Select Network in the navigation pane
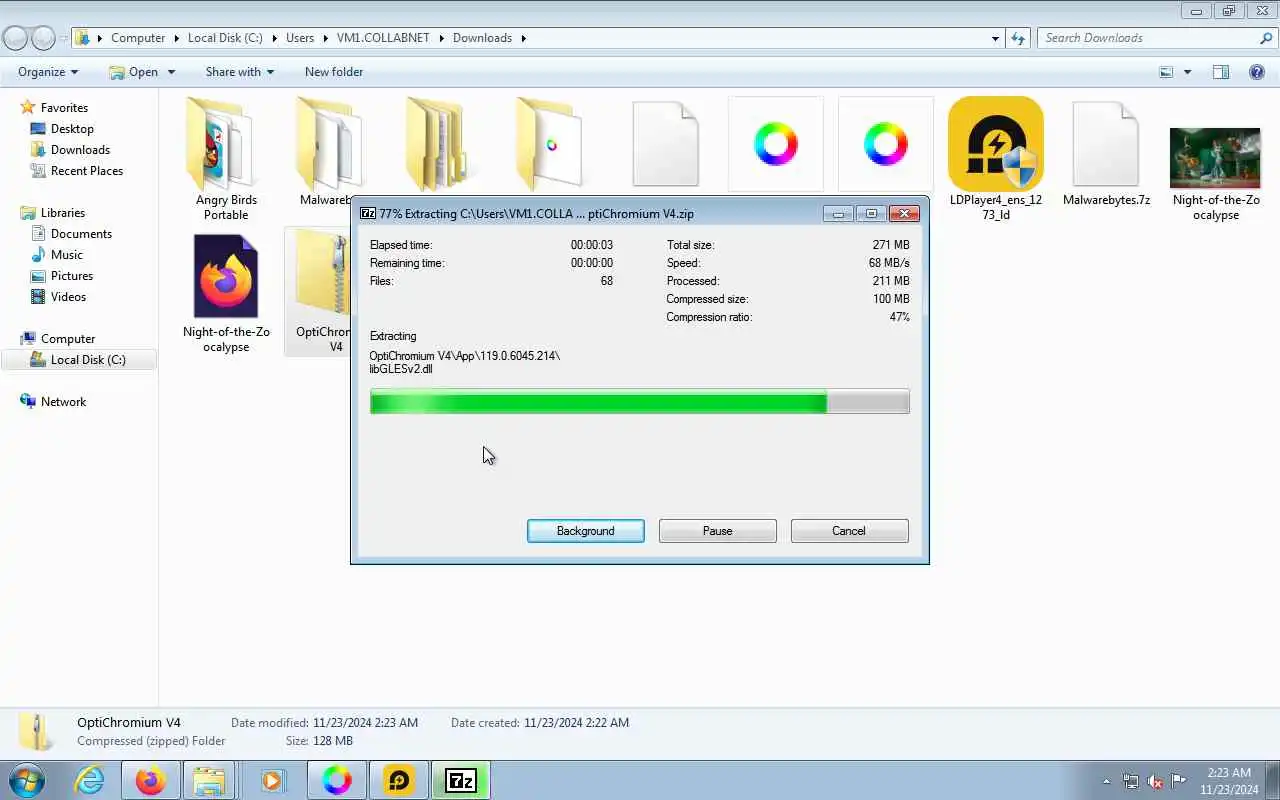1280x800 pixels. pyautogui.click(x=63, y=402)
